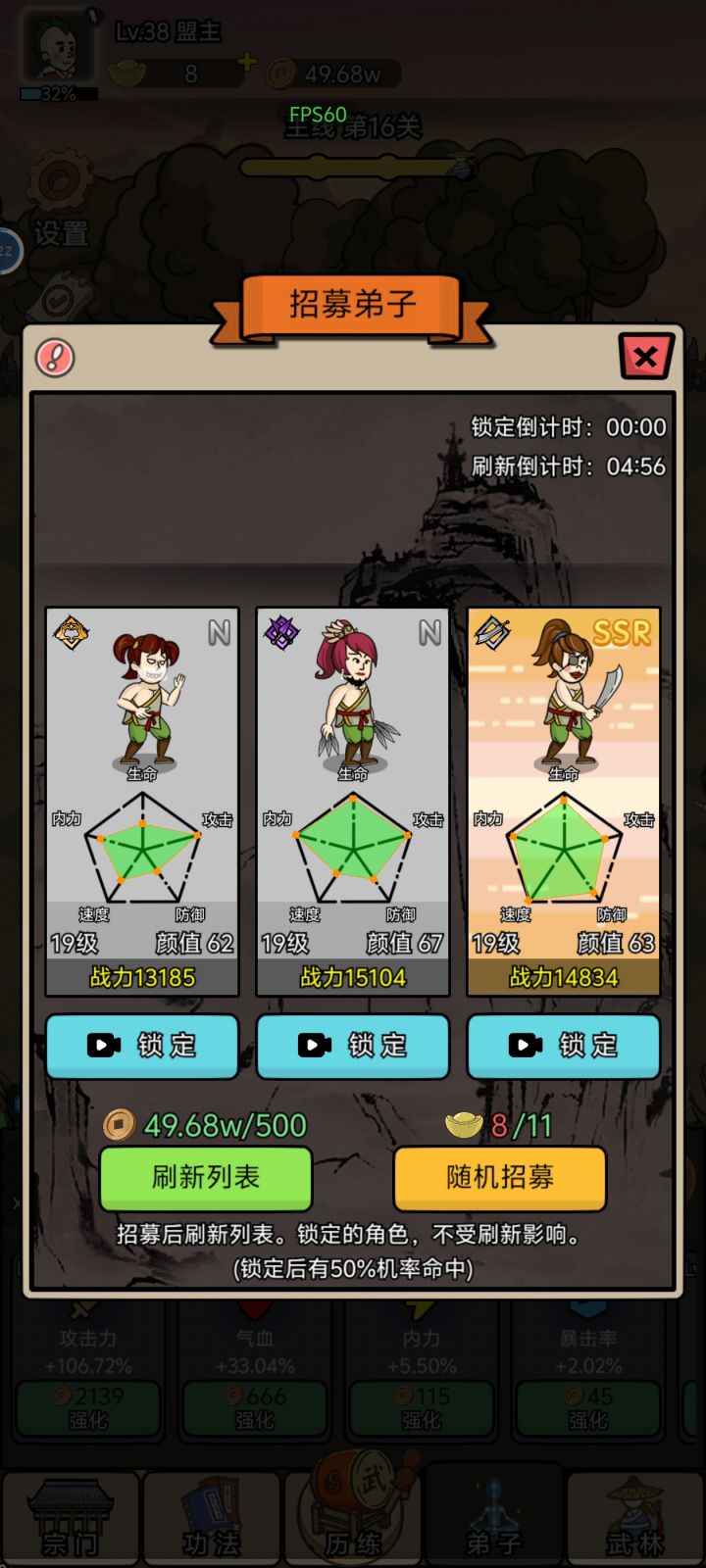Tap the orange faction badge on first card
The width and height of the screenshot is (706, 1568).
pos(71,632)
